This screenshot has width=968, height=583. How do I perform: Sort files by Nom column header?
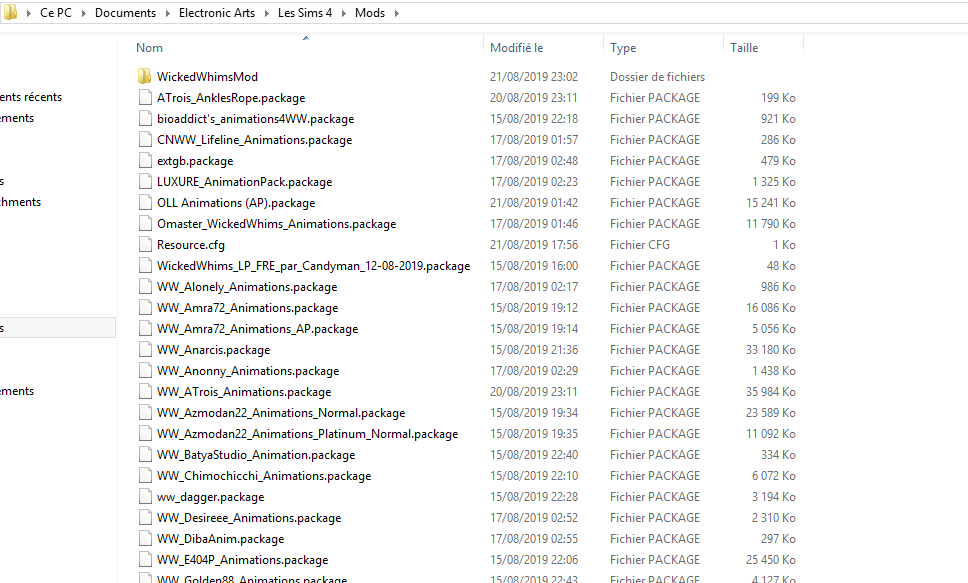(150, 48)
